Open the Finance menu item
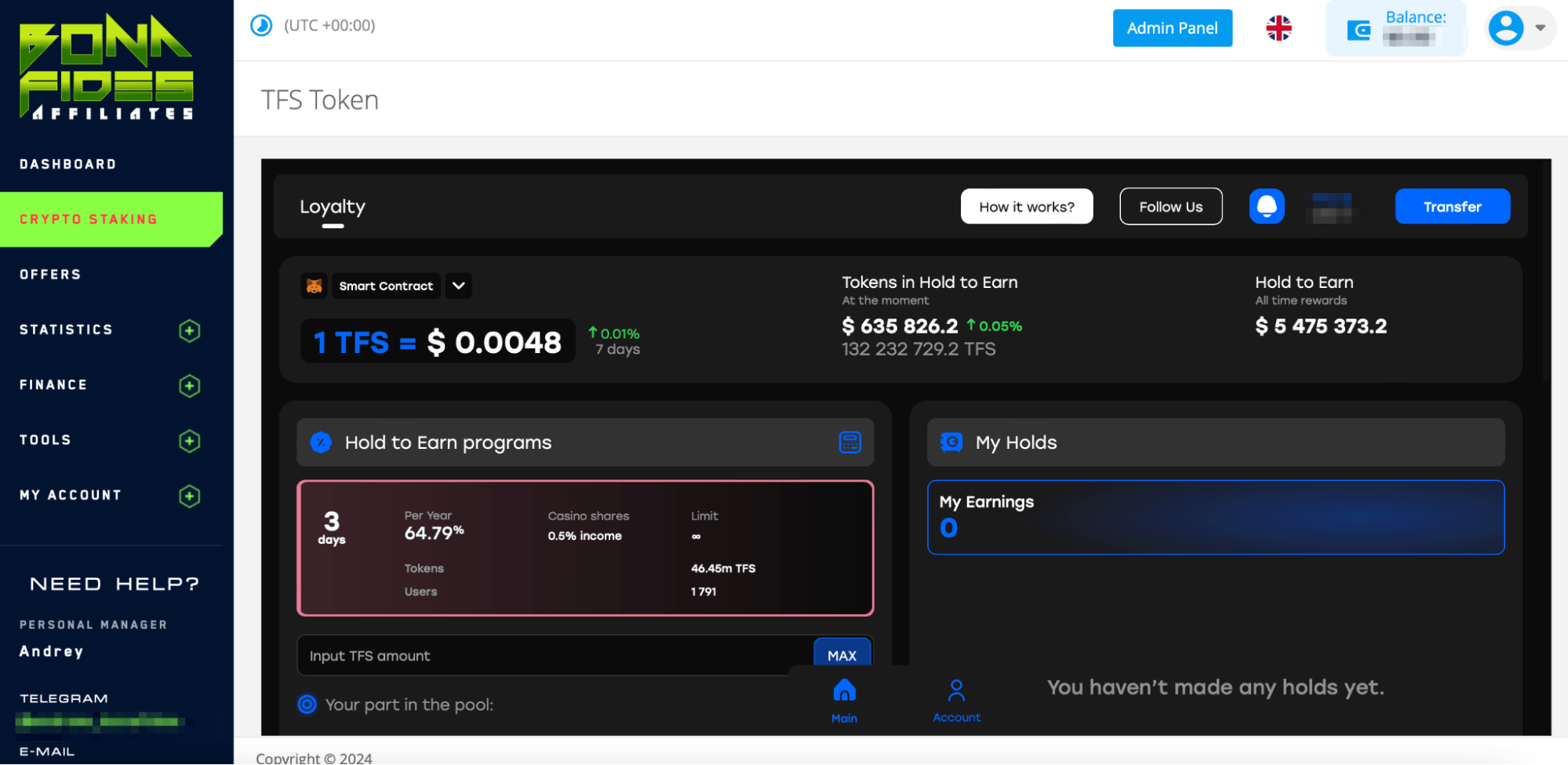Screen dimensions: 1568x765 pyautogui.click(x=53, y=384)
